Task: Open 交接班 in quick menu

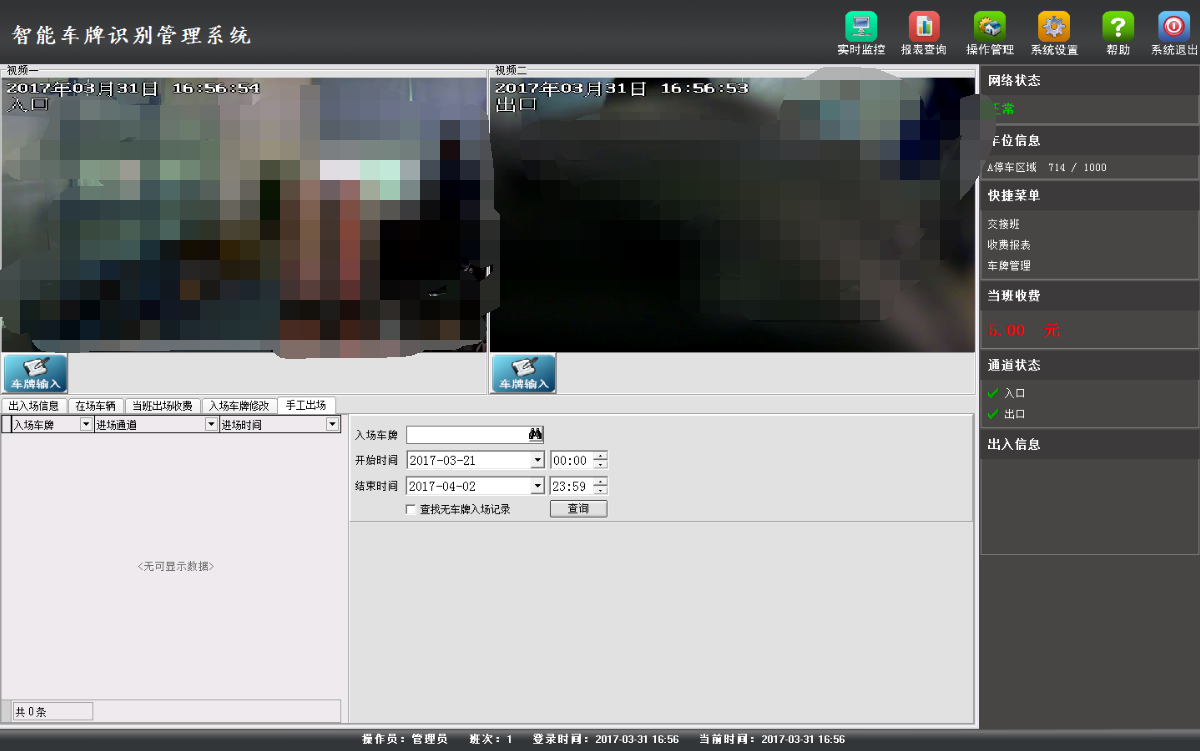Action: (x=1002, y=224)
